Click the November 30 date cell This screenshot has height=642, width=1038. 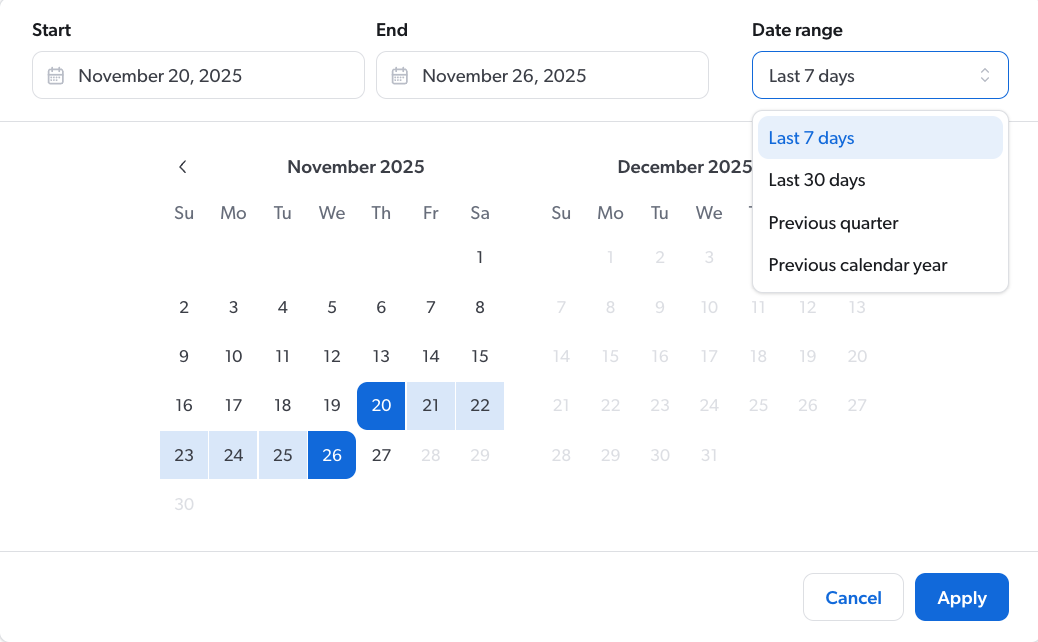pyautogui.click(x=184, y=504)
